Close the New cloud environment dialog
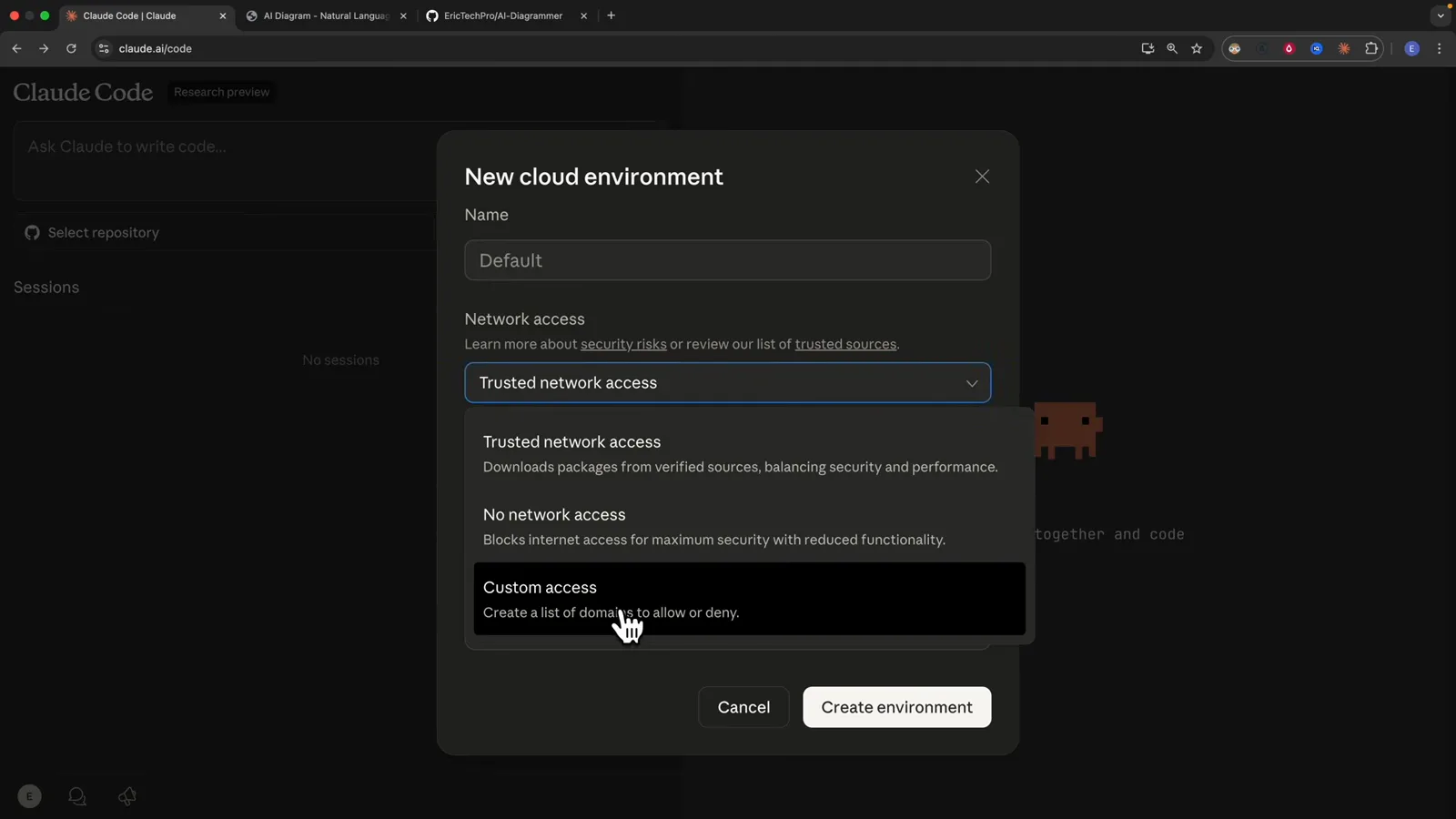 point(982,177)
